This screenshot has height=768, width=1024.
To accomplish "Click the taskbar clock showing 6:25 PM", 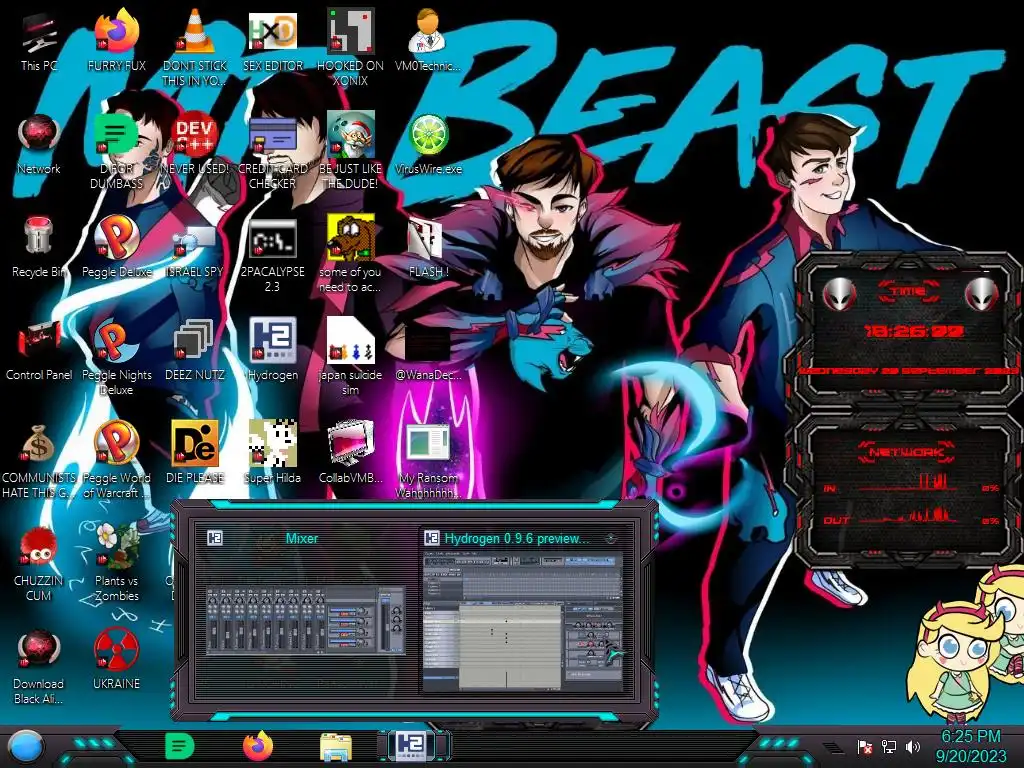I will 970,746.
